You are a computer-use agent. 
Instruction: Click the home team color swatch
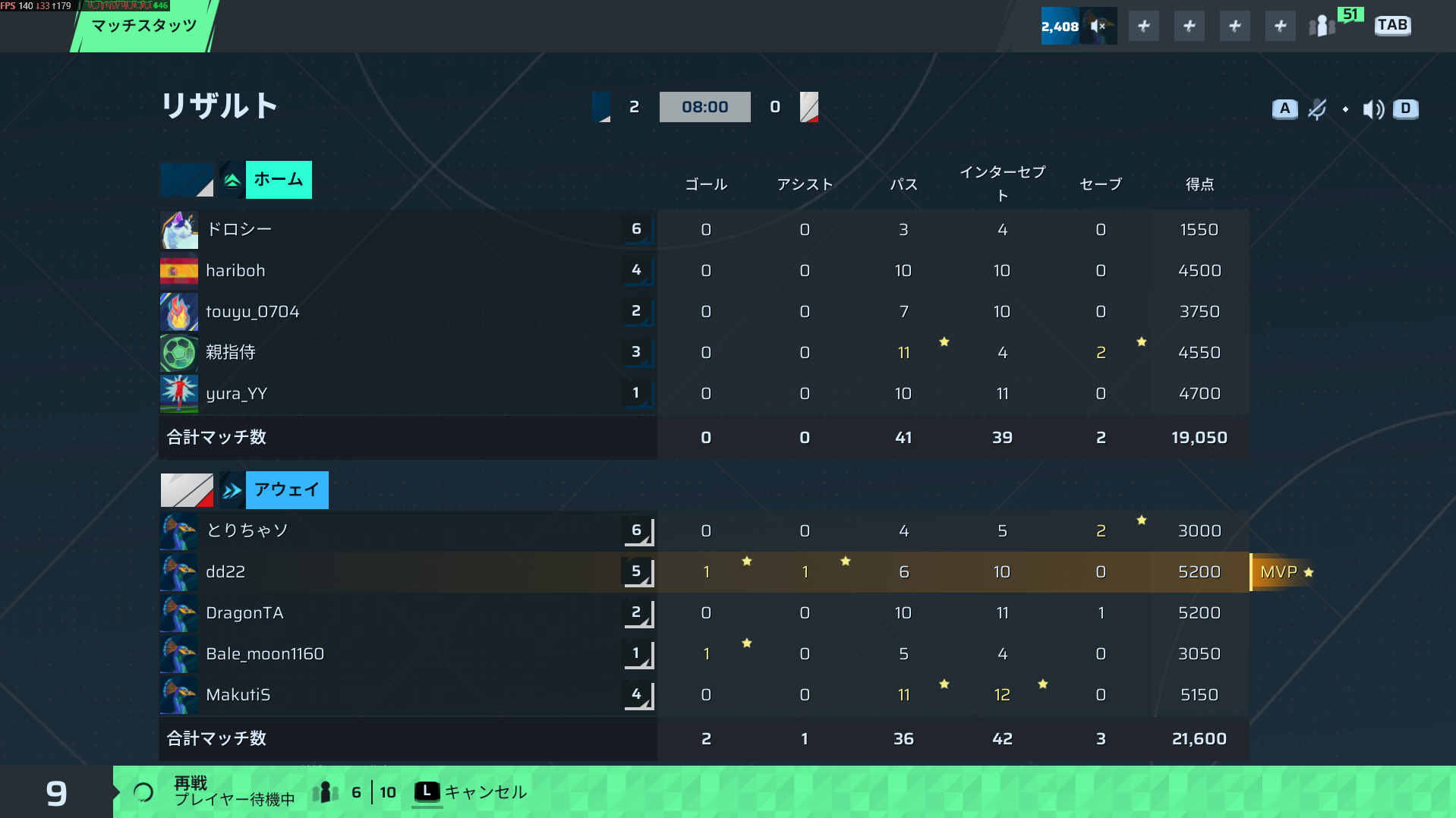(x=187, y=180)
